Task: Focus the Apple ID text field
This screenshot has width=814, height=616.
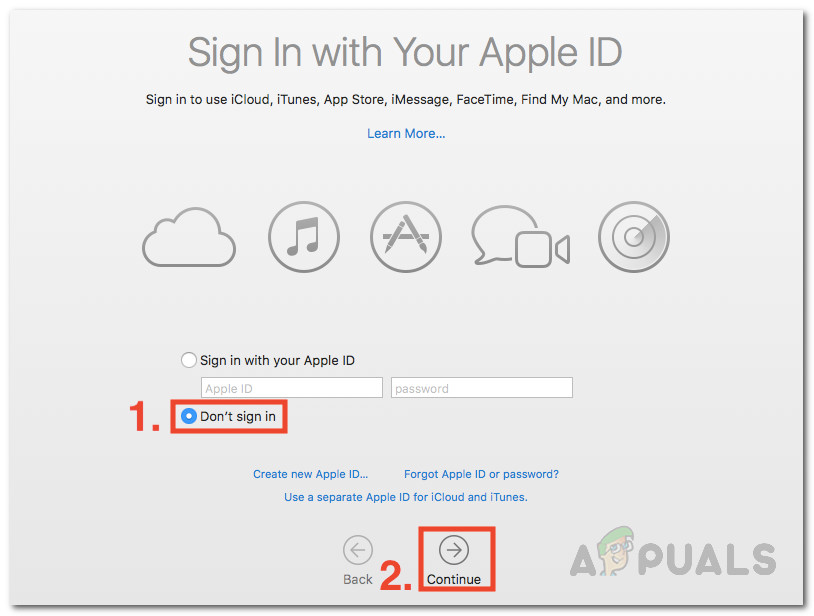Action: click(292, 388)
